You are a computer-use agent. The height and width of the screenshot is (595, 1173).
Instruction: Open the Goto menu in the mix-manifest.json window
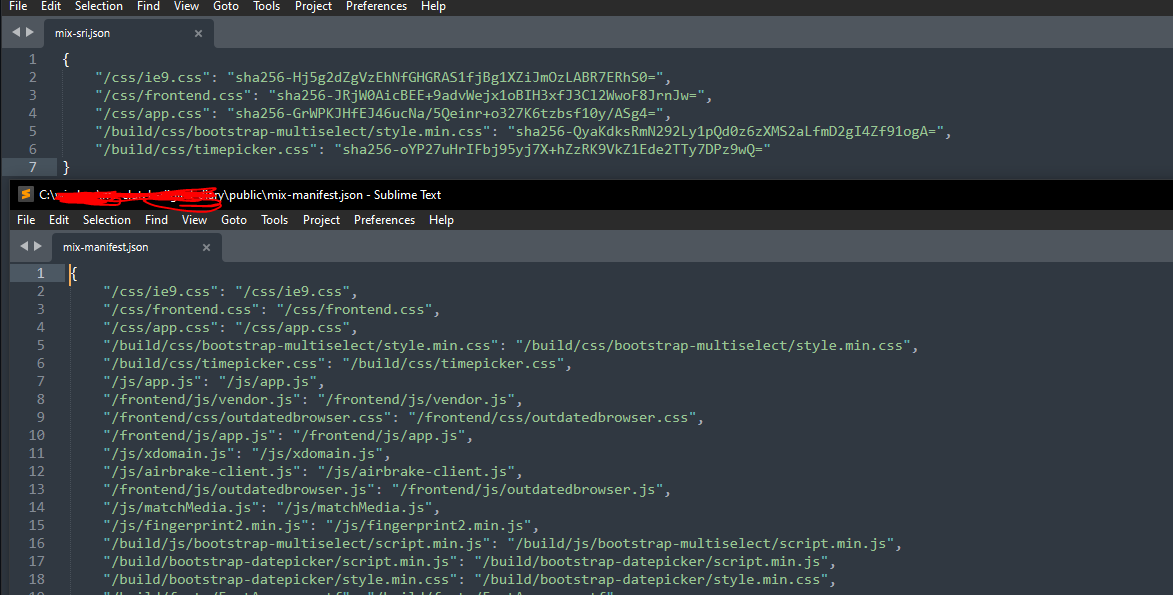point(233,219)
